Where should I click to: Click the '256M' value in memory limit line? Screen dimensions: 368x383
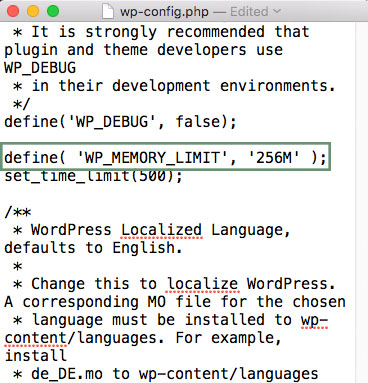pyautogui.click(x=274, y=157)
